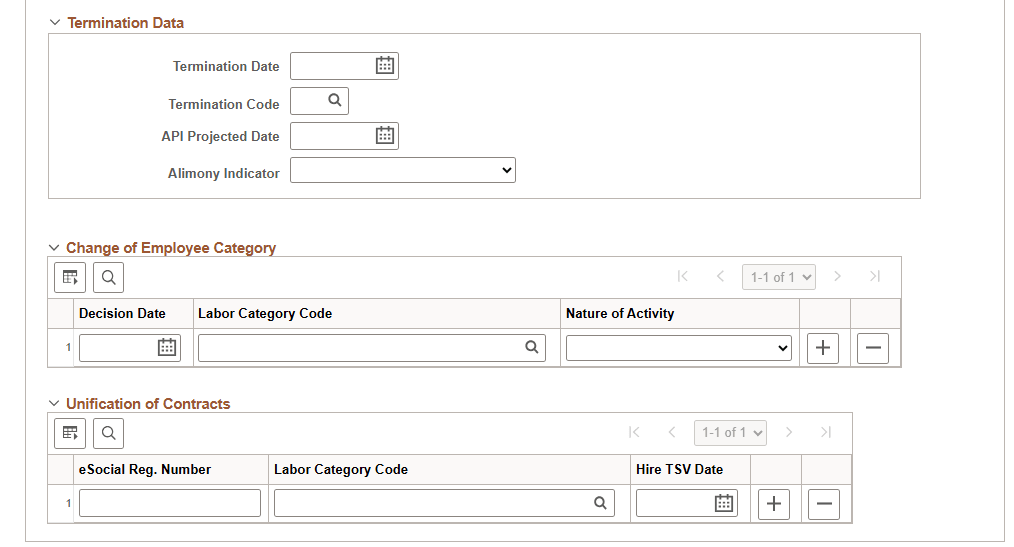Image resolution: width=1014 pixels, height=547 pixels.
Task: Focus the eSocial Reg. Number input field
Action: coord(170,503)
